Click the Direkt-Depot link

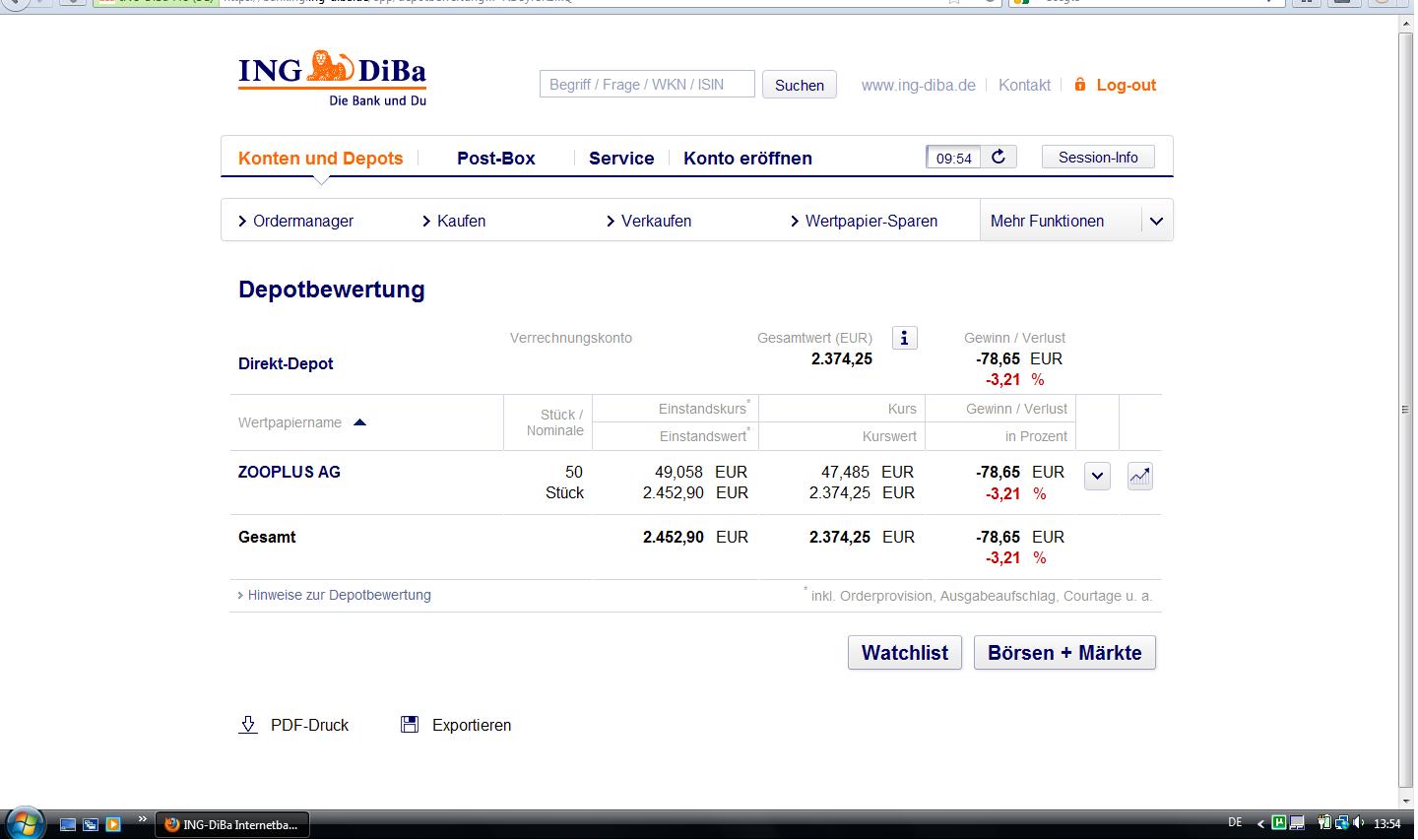tap(286, 363)
